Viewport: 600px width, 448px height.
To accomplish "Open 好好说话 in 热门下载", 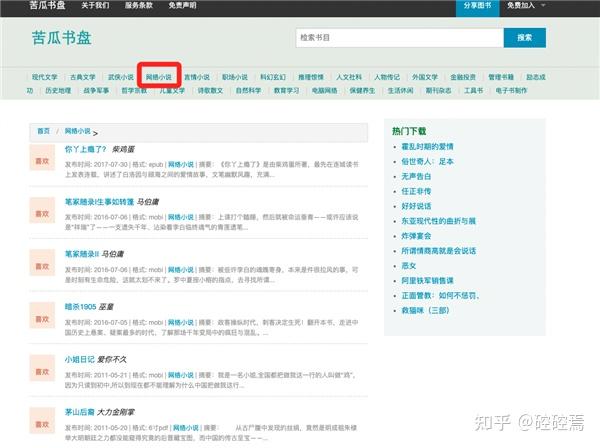I will point(416,206).
